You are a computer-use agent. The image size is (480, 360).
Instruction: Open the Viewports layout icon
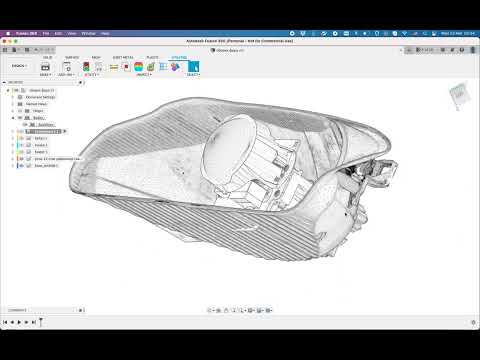click(269, 310)
